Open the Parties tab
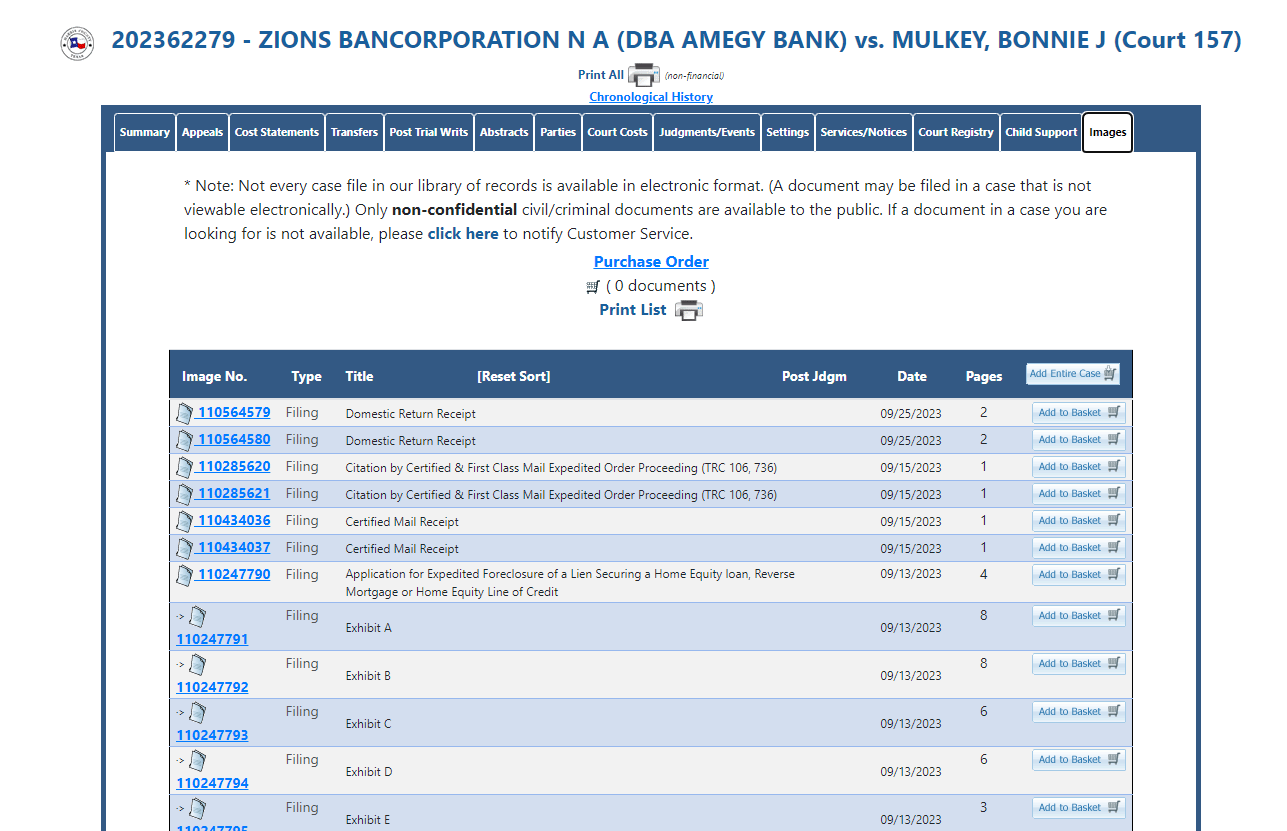The height and width of the screenshot is (831, 1287). tap(558, 132)
